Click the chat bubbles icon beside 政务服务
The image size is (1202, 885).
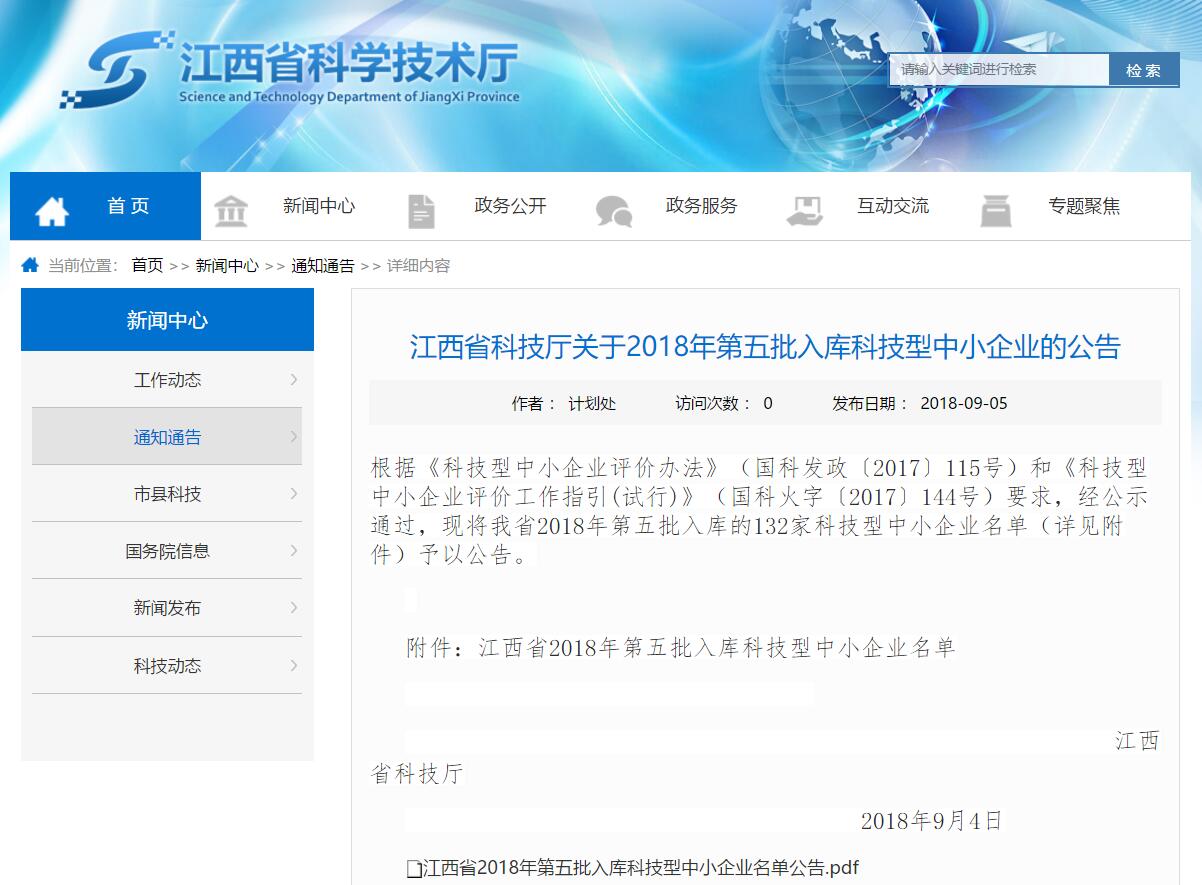pyautogui.click(x=614, y=211)
